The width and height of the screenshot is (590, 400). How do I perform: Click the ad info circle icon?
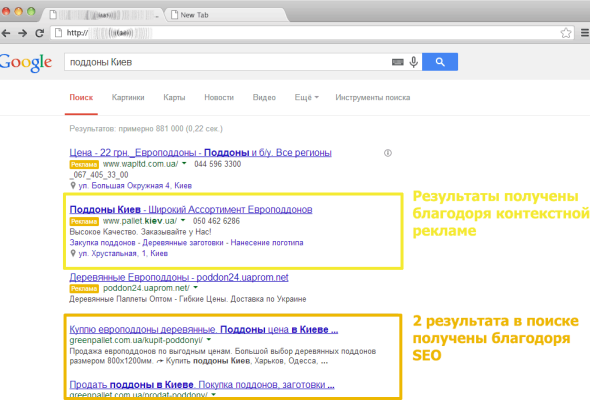(x=388, y=153)
